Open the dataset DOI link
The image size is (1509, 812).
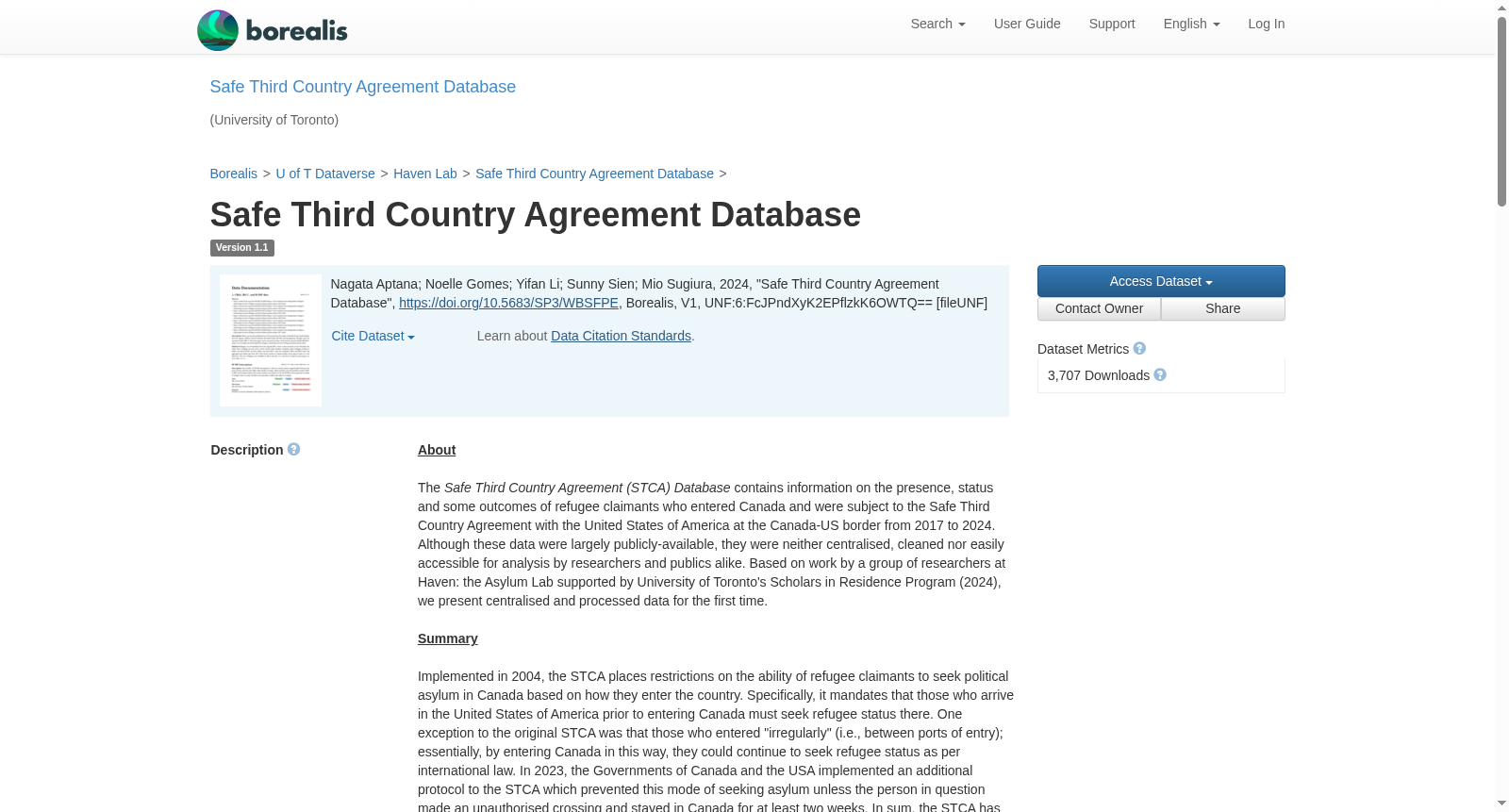tap(508, 303)
